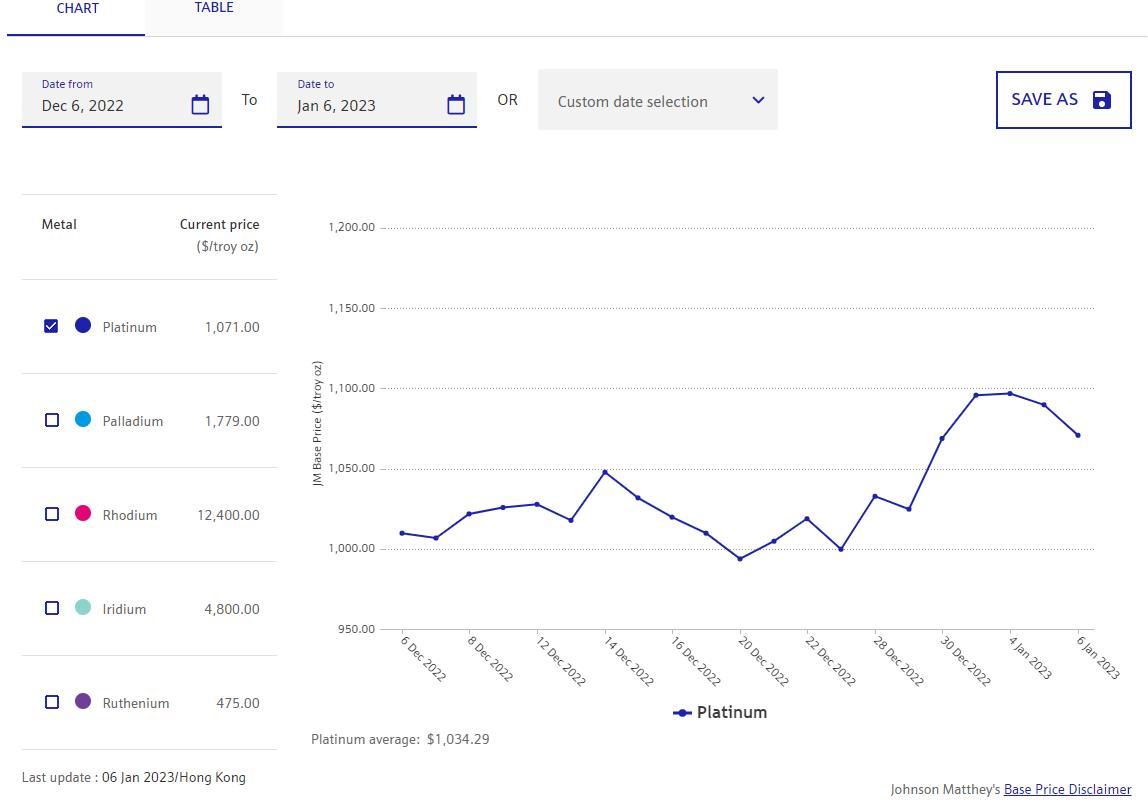Tick the Rhodium checkbox
Screen dimensions: 1148x807
(x=52, y=514)
